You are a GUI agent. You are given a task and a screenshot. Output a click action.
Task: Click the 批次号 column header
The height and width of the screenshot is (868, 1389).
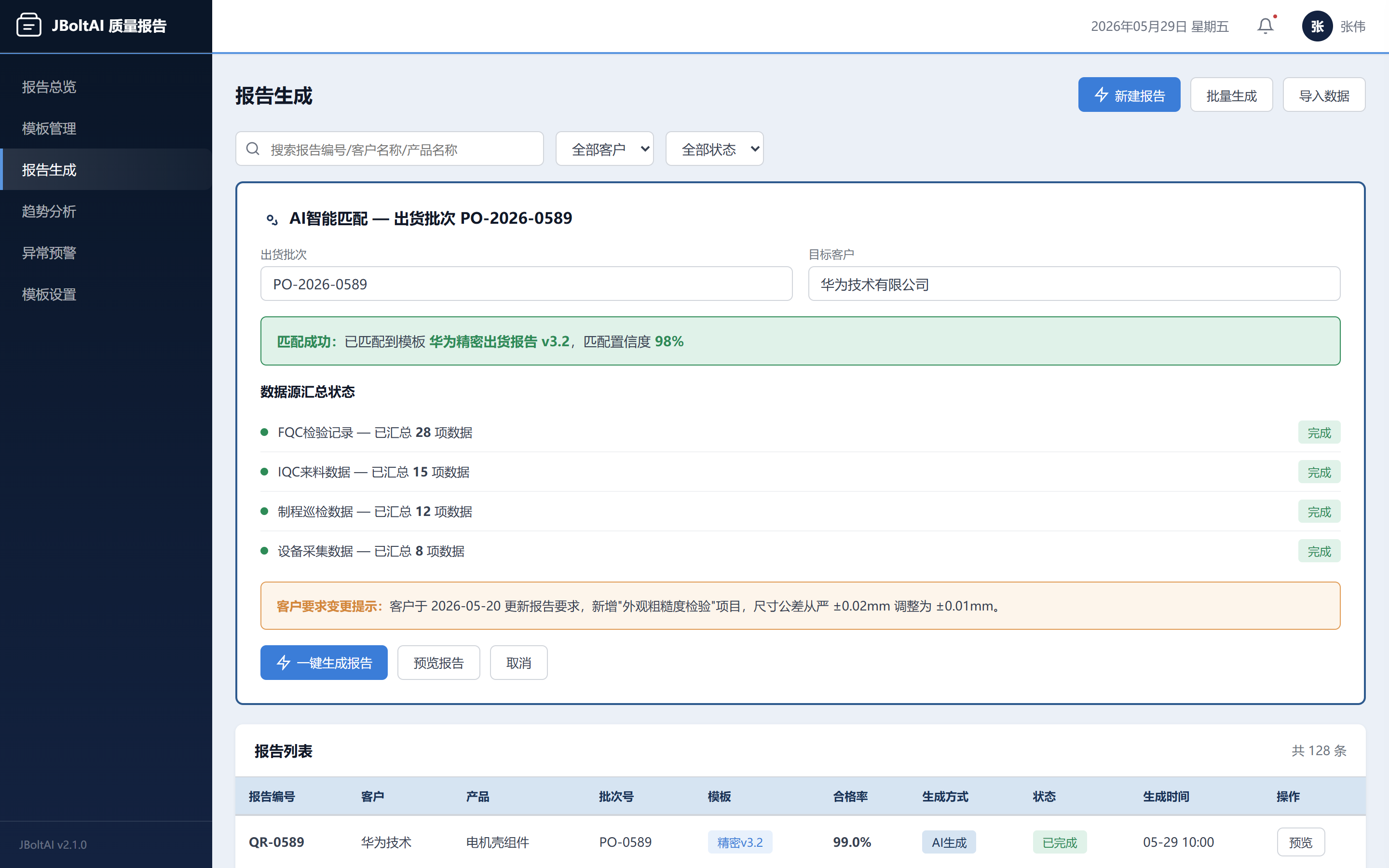pyautogui.click(x=616, y=796)
